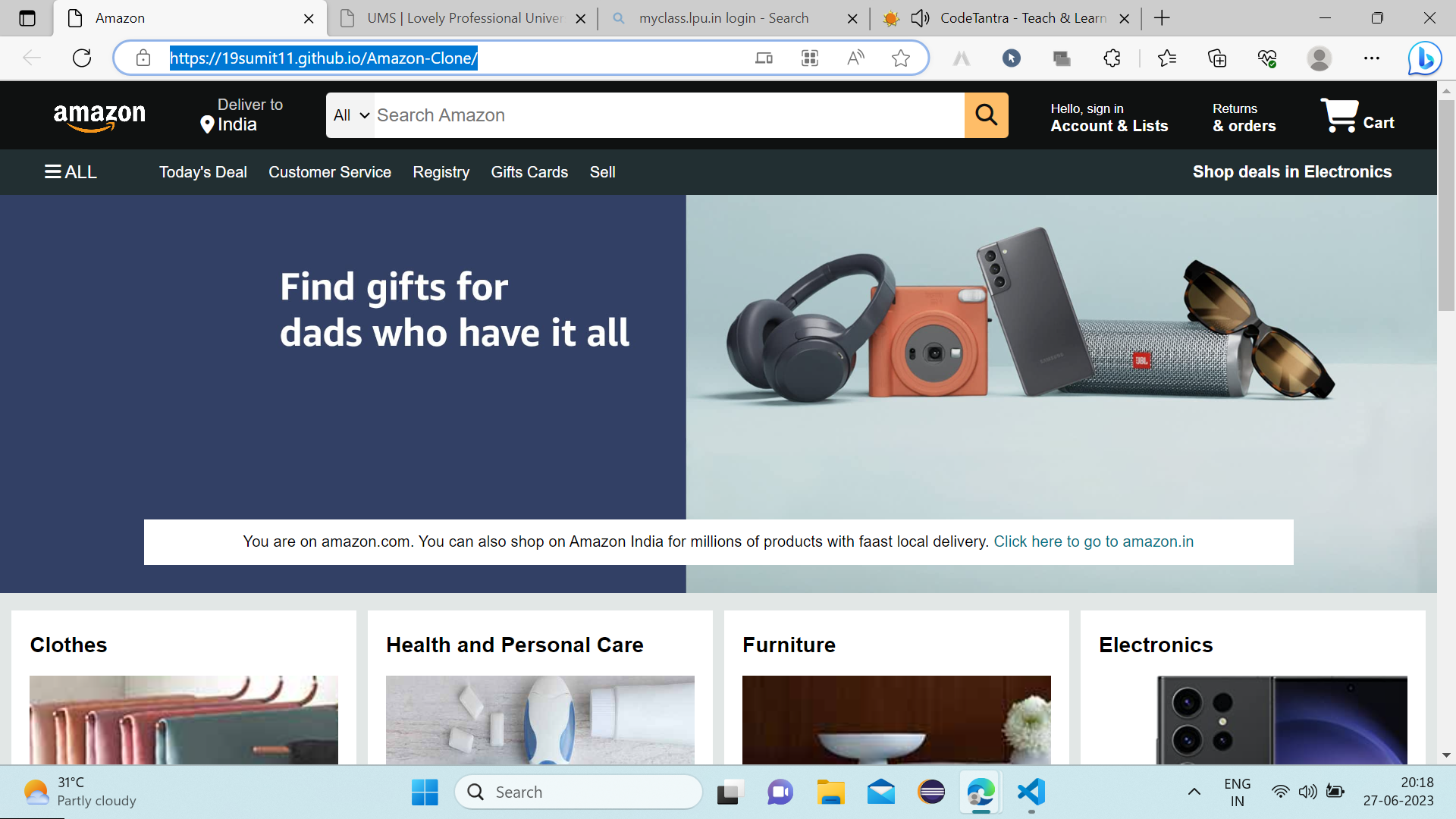
Task: Launch Visual Studio Code from taskbar
Action: pos(1031,792)
